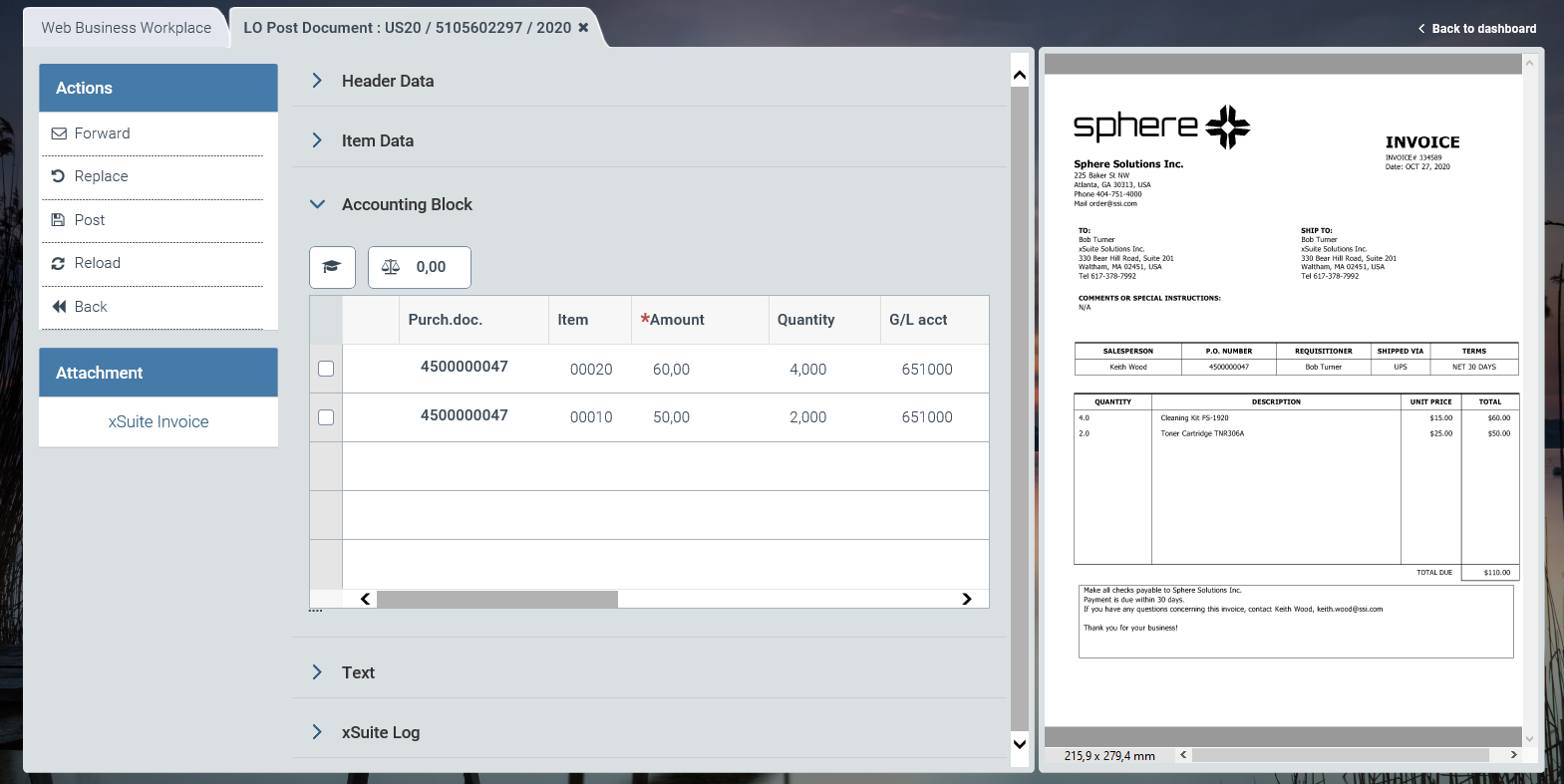Check the box for item 00020
The width and height of the screenshot is (1564, 784).
pos(326,369)
